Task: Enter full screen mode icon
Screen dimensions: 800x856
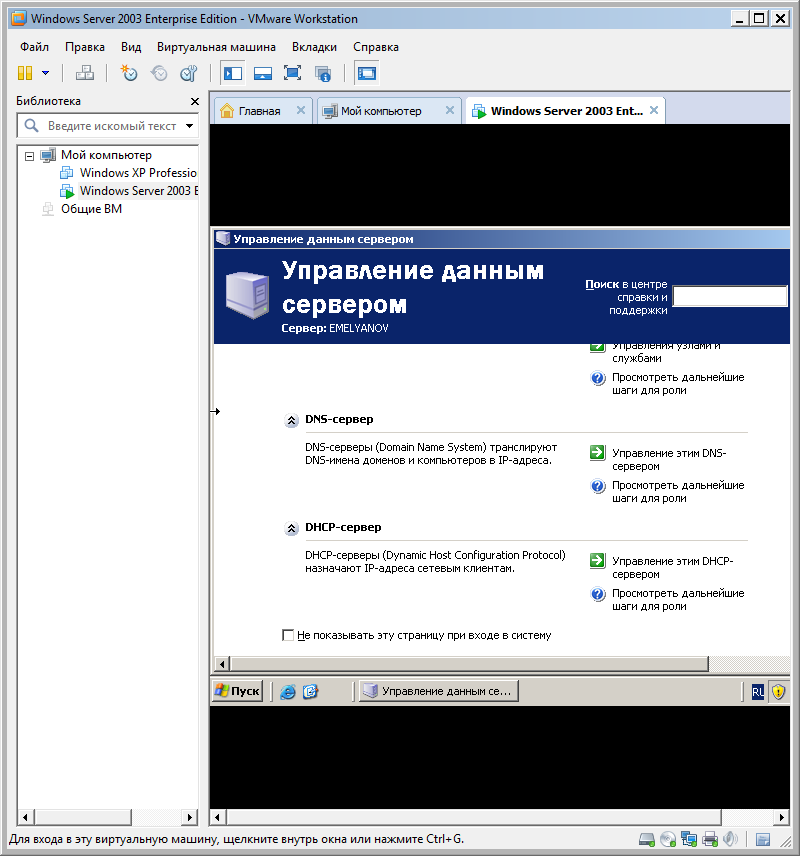Action: 292,73
